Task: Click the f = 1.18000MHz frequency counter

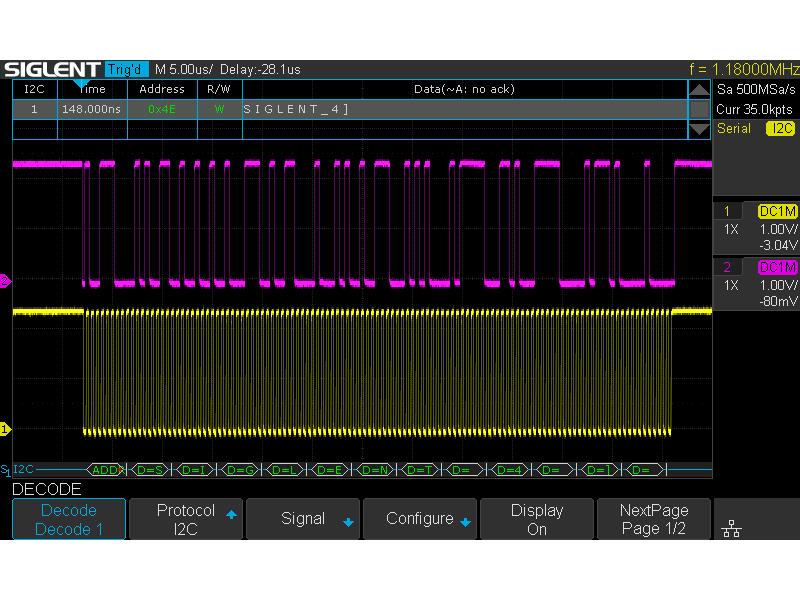Action: (x=744, y=69)
